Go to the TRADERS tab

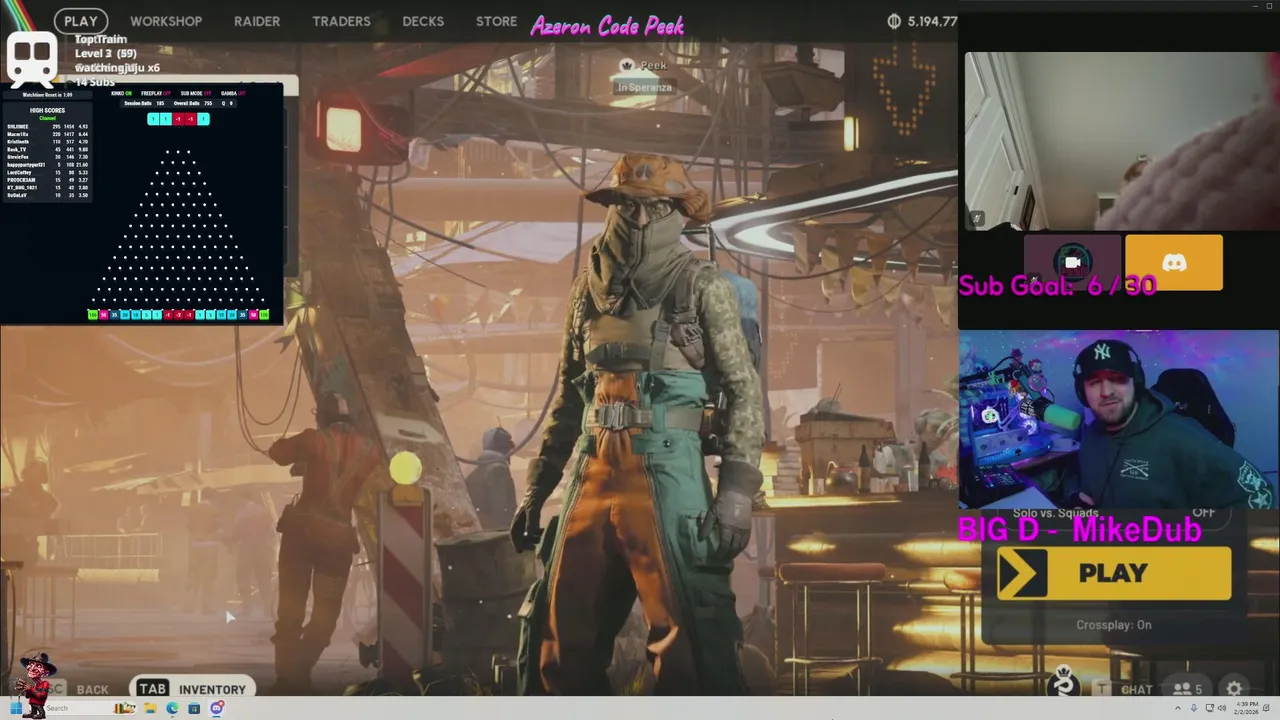pos(341,21)
